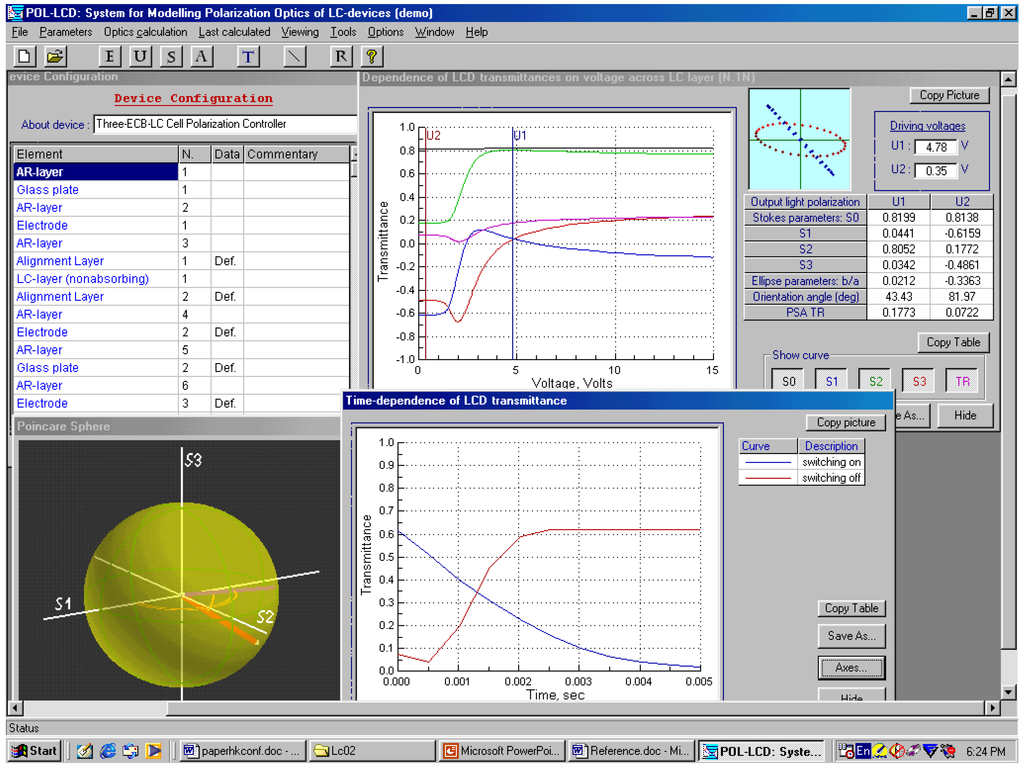The height and width of the screenshot is (770, 1024).
Task: Click the Copy Table button below the Stokes table
Action: (x=952, y=342)
